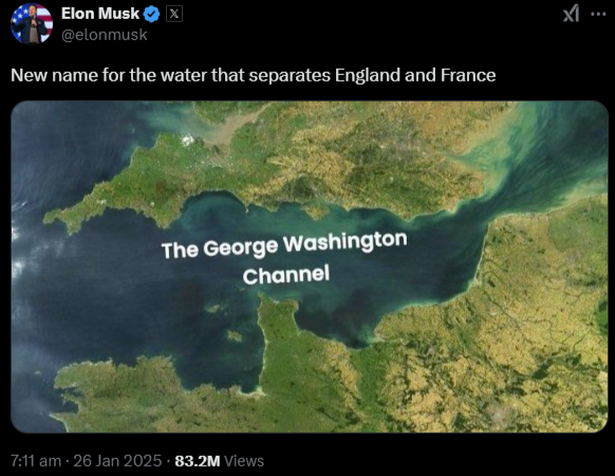Visit the @elonmusk handle link
615x476 pixels.
(104, 35)
